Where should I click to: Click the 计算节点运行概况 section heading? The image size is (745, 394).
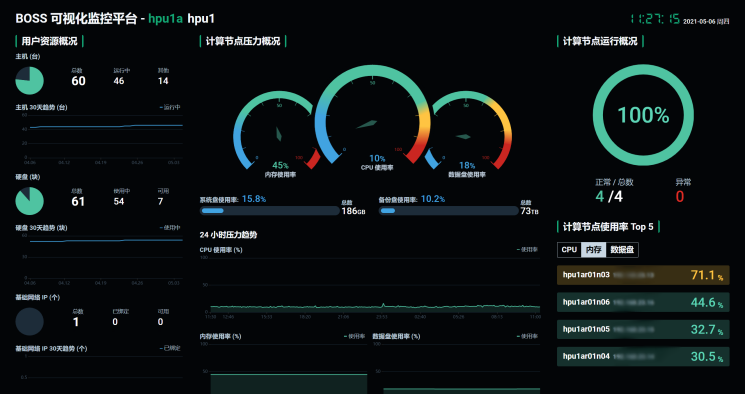coord(600,41)
